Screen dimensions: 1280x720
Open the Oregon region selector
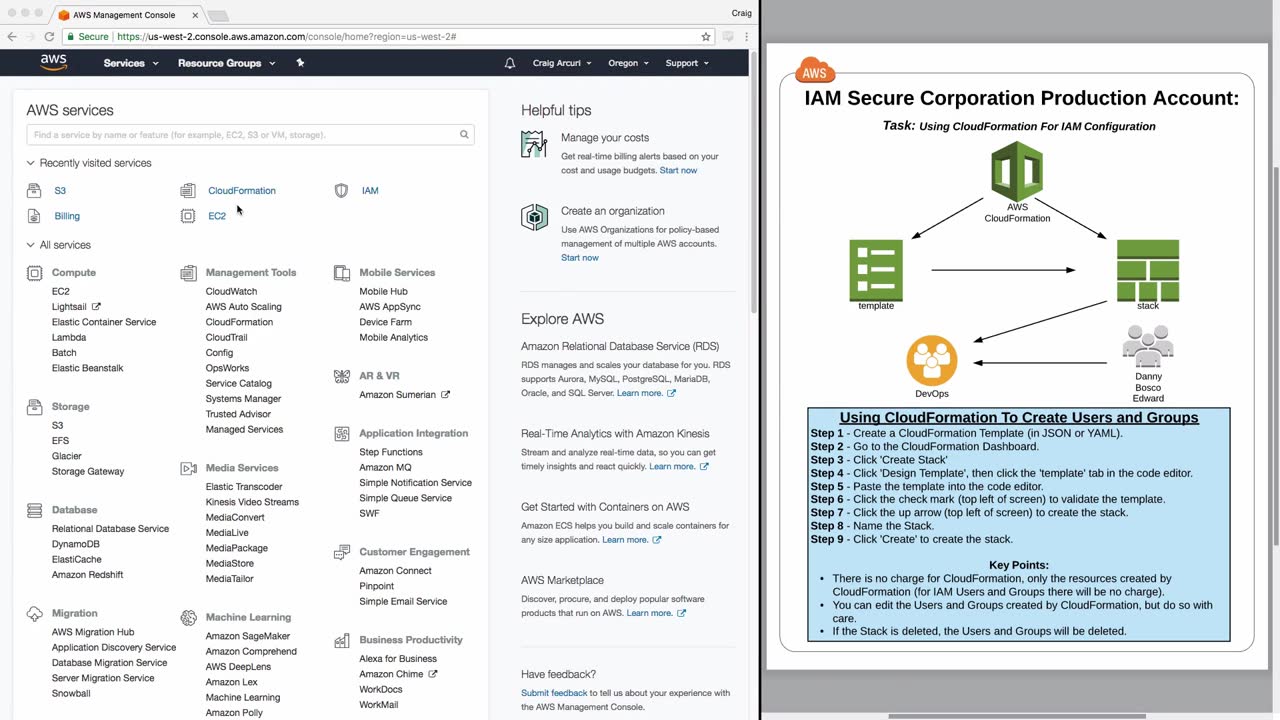[628, 63]
